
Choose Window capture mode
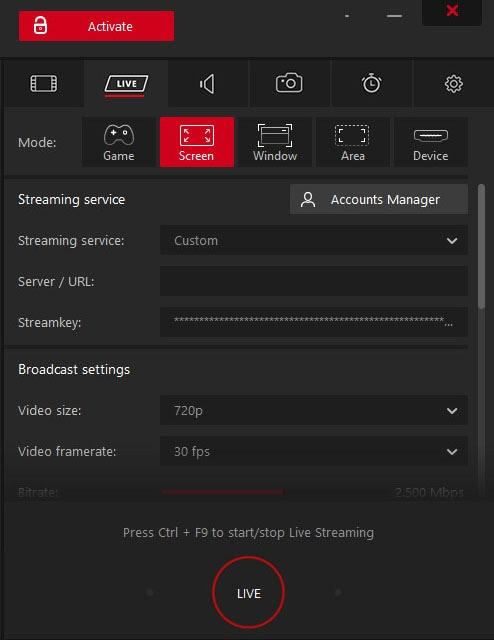[x=275, y=142]
